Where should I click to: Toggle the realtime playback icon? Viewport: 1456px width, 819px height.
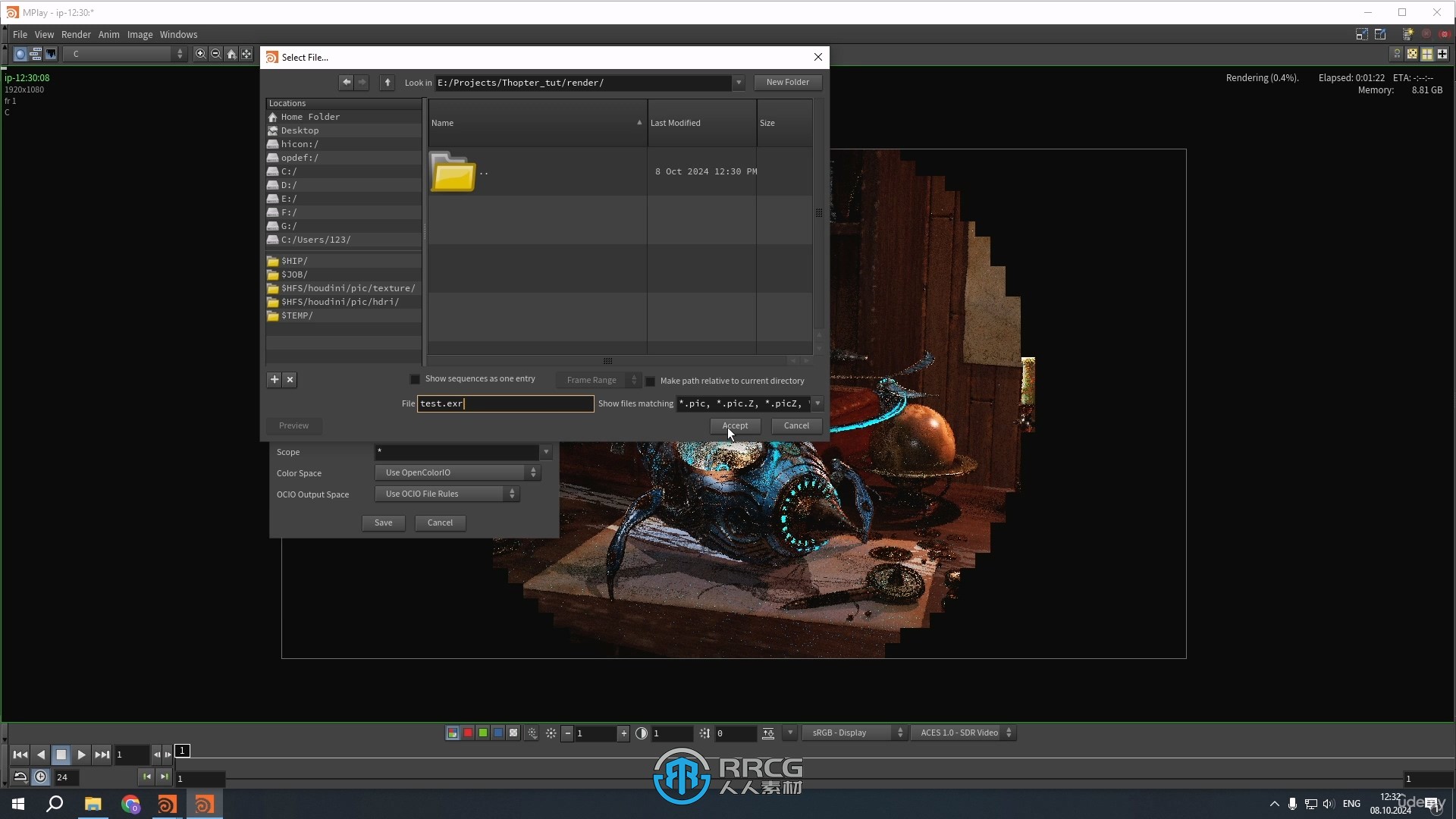[x=40, y=777]
